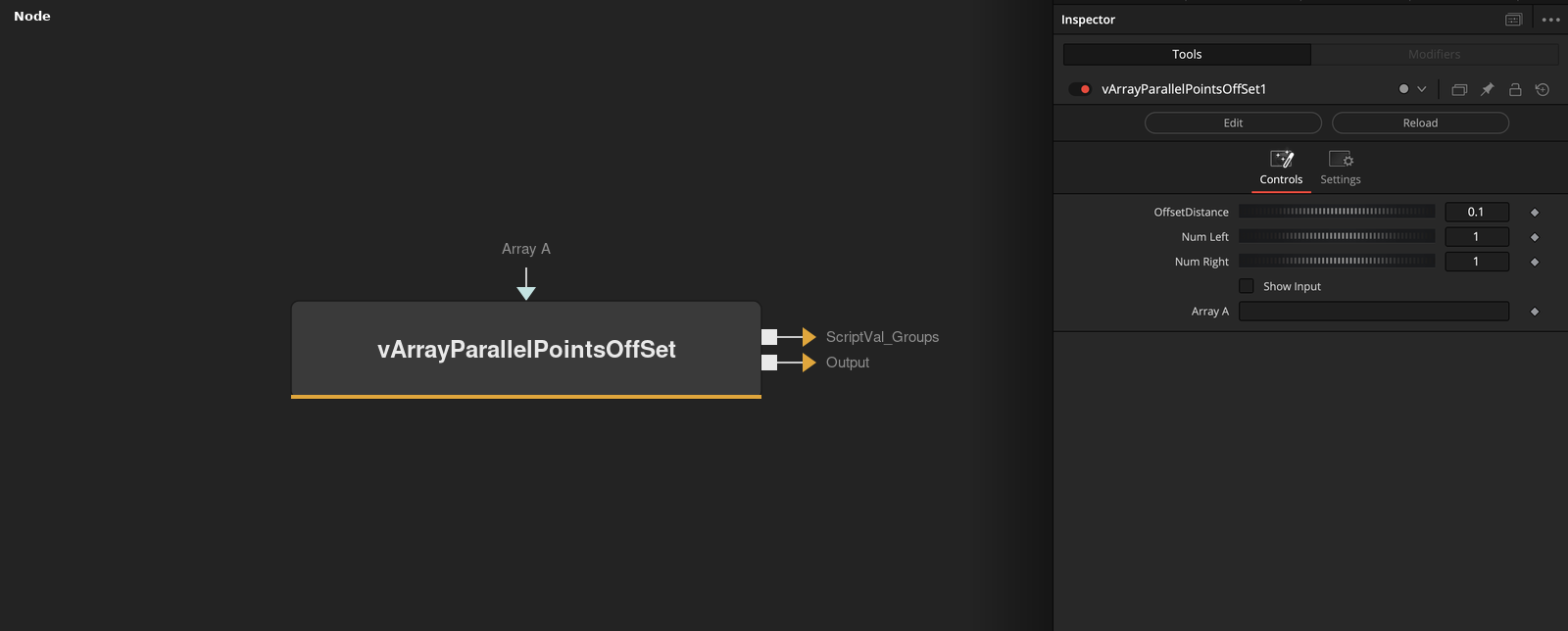Reset the tool with the reset icon
Screen dimensions: 1568x631
(x=1543, y=89)
